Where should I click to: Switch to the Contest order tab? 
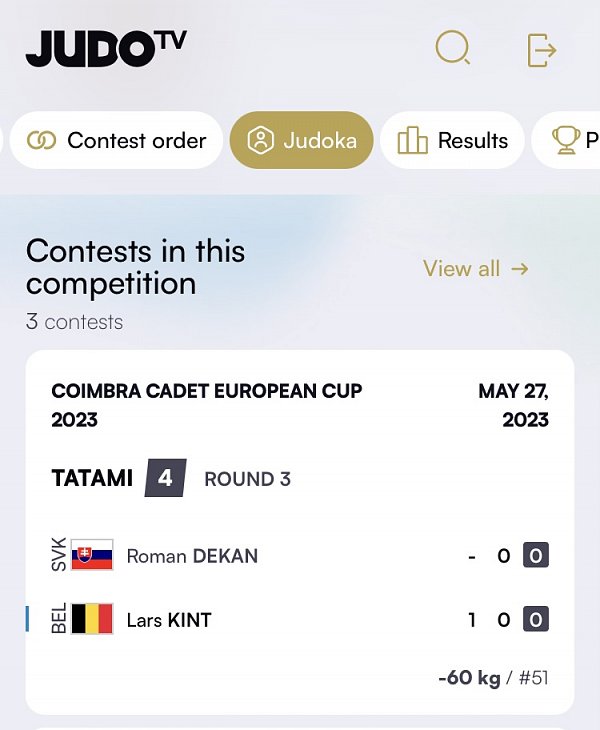click(x=116, y=141)
